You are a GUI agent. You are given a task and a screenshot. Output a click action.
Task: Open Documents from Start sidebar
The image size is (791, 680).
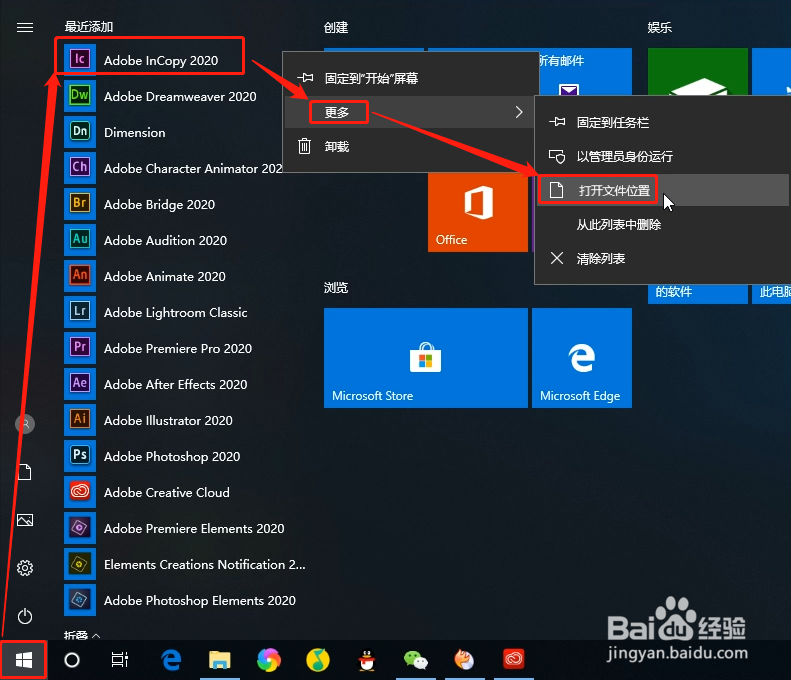(25, 472)
